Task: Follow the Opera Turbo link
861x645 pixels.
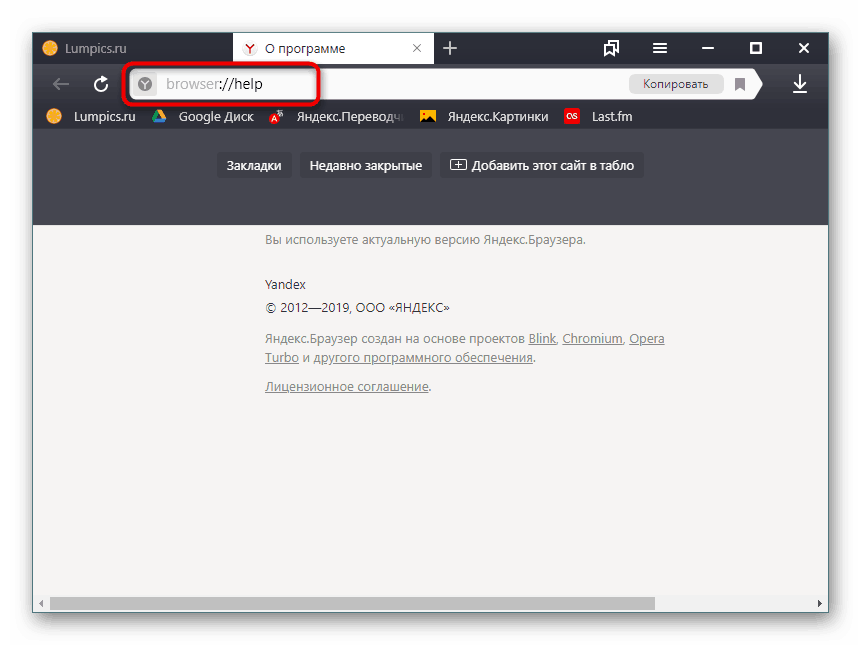Action: click(646, 339)
